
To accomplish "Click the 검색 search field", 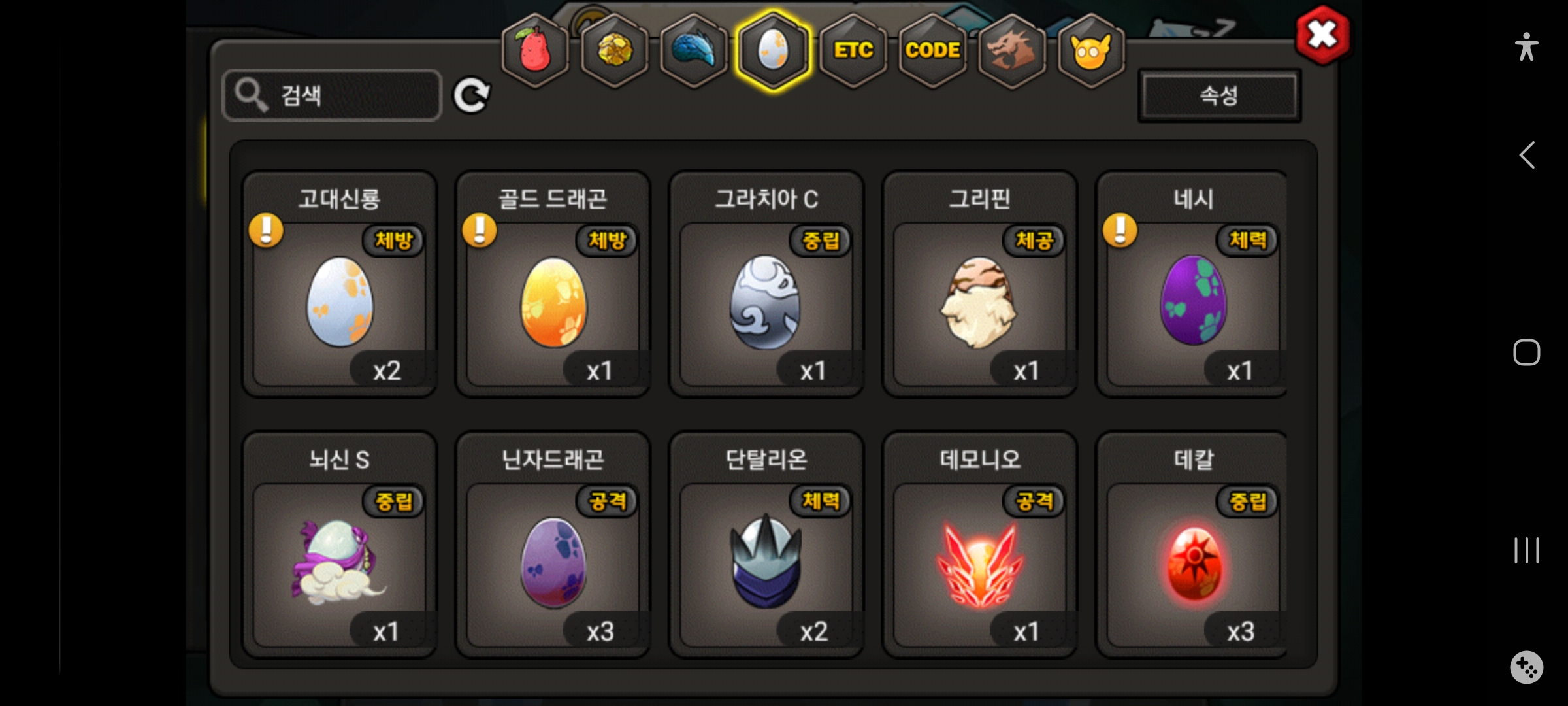I will [333, 95].
